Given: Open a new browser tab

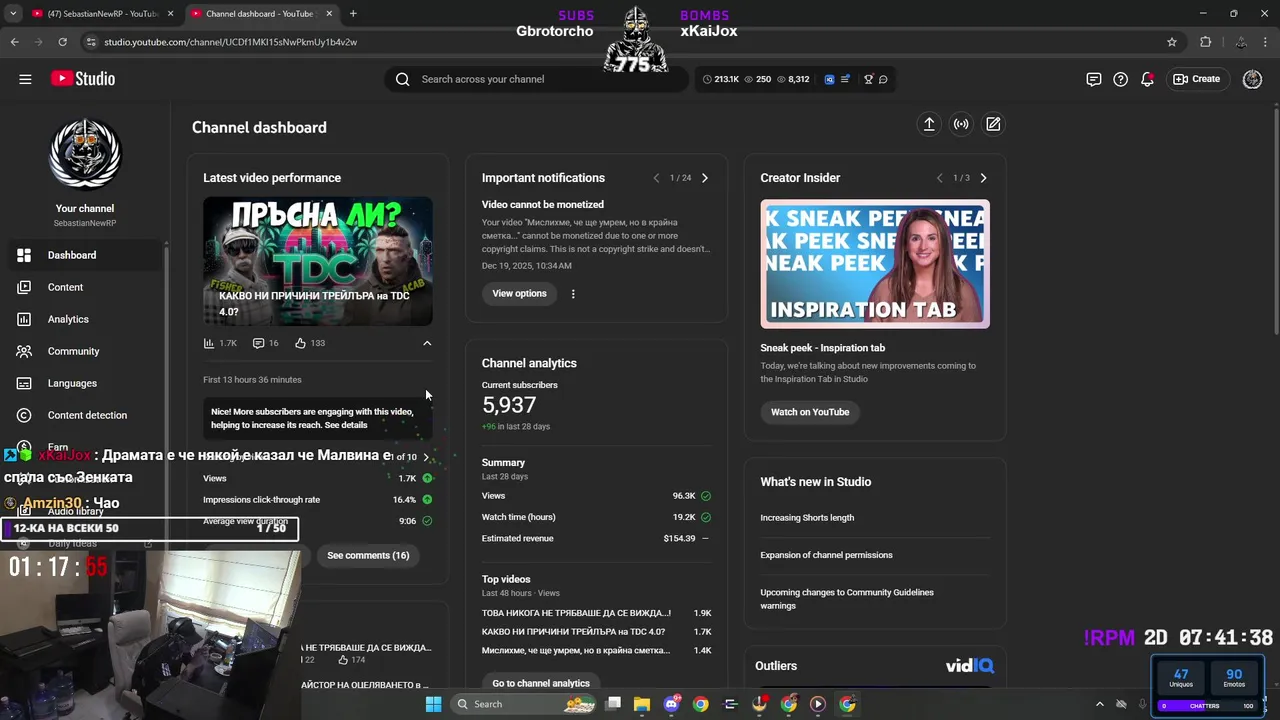Looking at the screenshot, I should pyautogui.click(x=353, y=13).
